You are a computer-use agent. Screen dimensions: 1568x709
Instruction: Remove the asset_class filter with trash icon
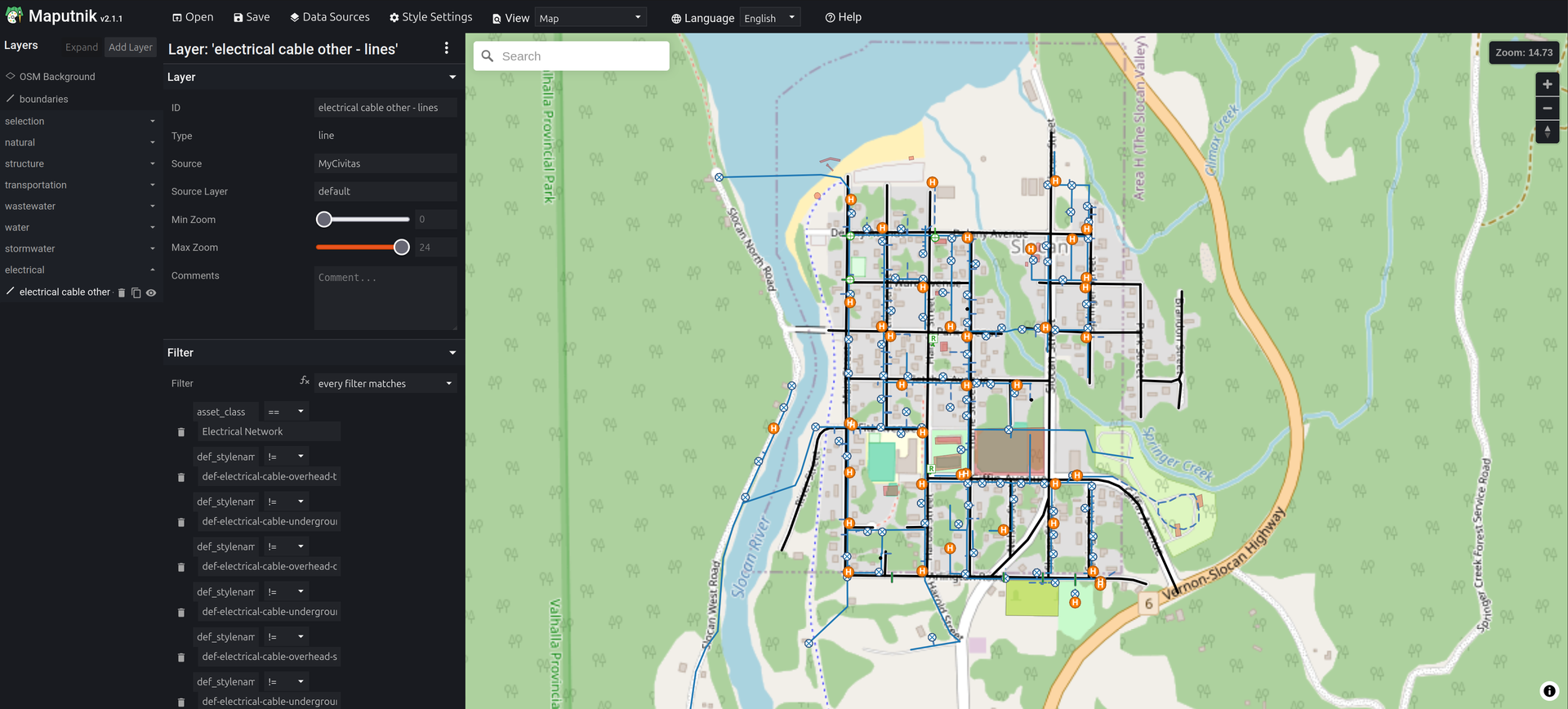[x=181, y=432]
